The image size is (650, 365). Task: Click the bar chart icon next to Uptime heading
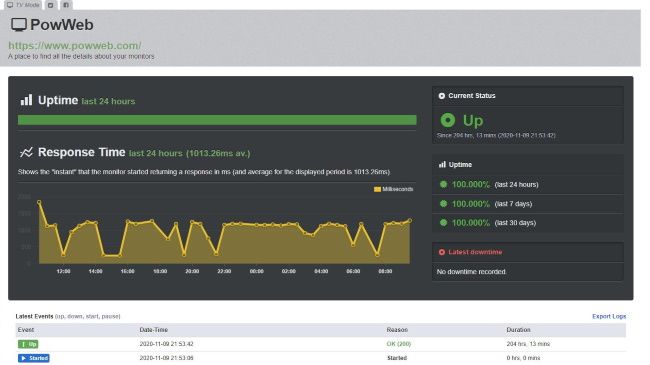coord(26,100)
